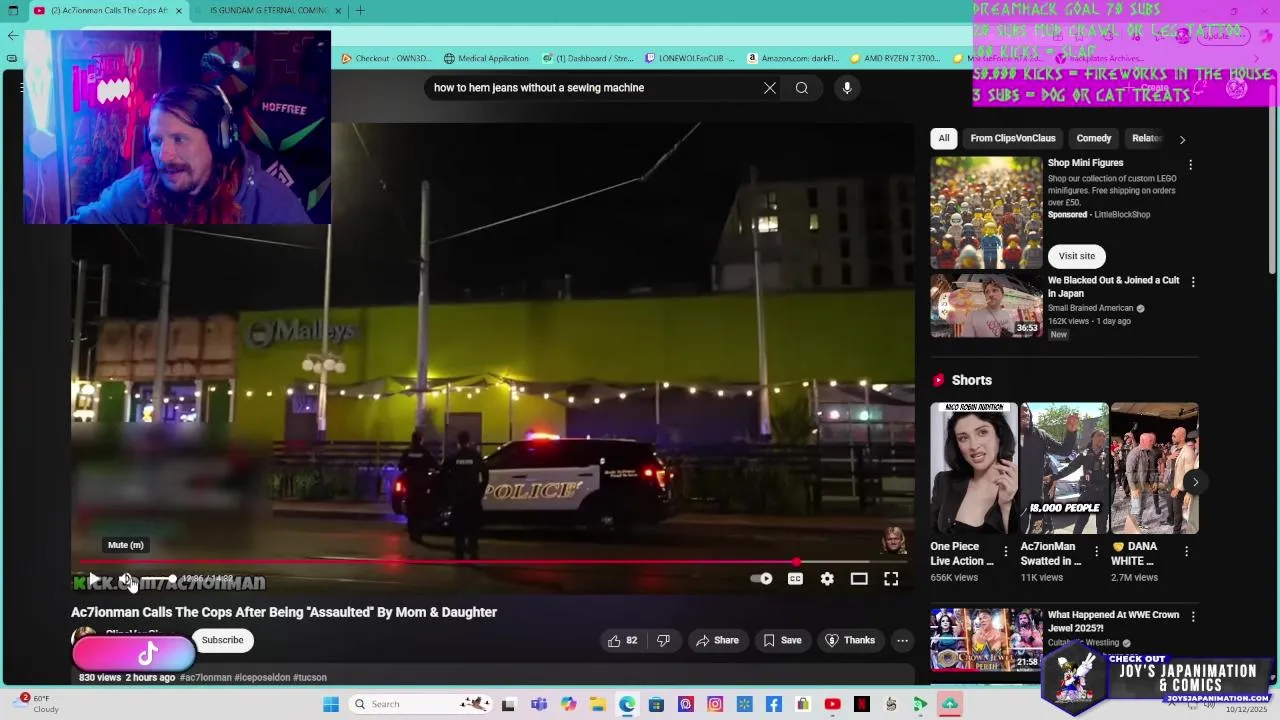This screenshot has height=720, width=1280.
Task: Click the Share button
Action: coord(718,641)
